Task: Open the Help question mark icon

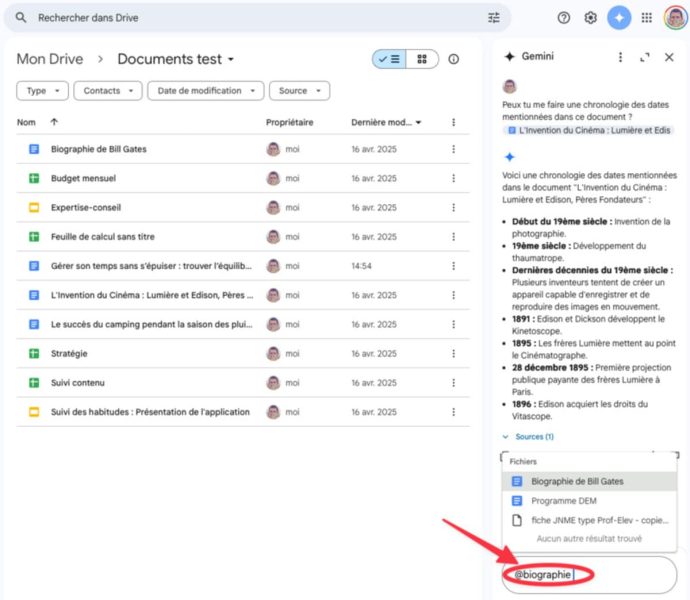Action: coord(564,18)
